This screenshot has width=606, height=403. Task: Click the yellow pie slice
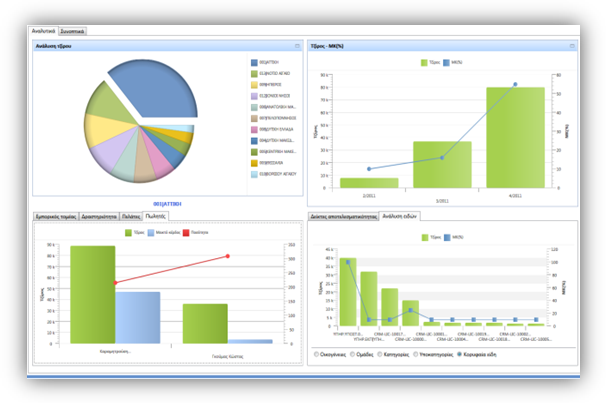point(104,130)
